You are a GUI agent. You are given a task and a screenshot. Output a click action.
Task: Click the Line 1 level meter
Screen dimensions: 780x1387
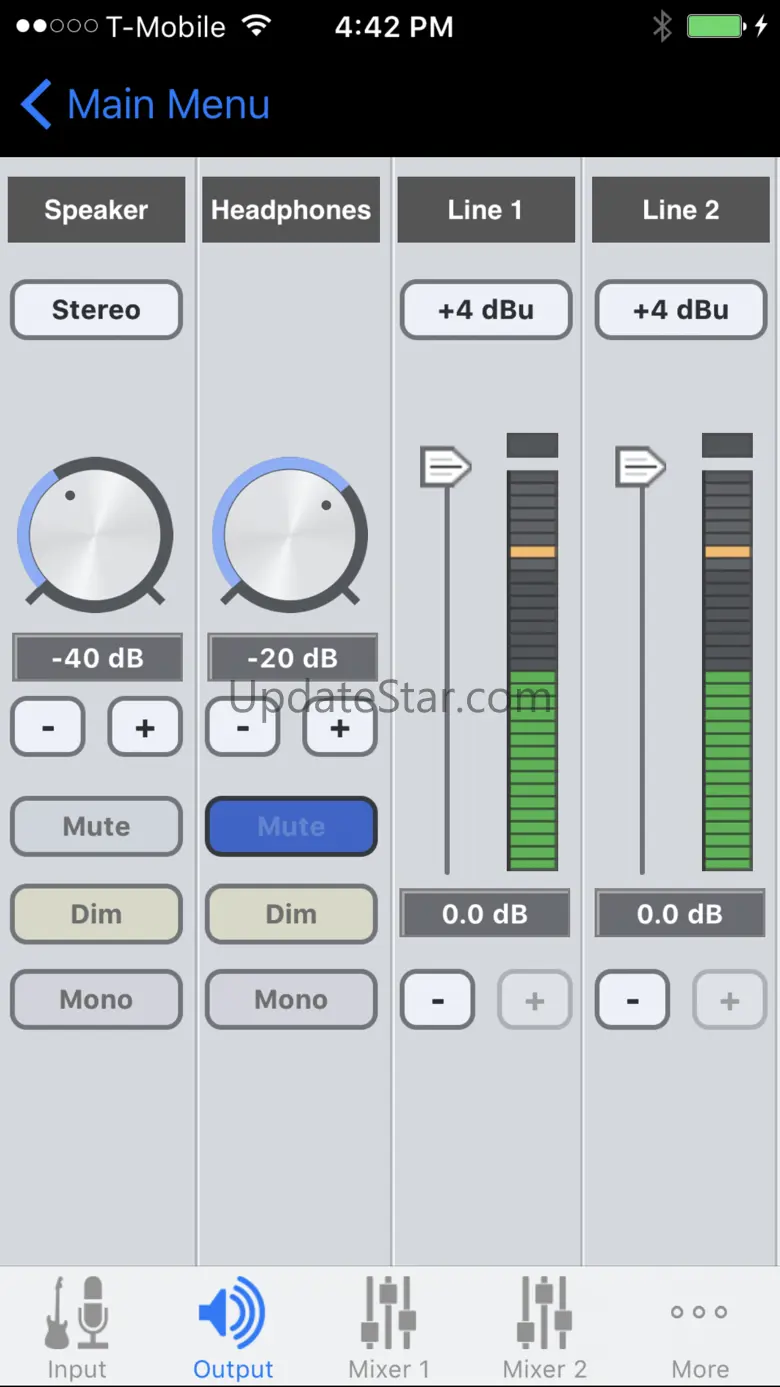532,670
